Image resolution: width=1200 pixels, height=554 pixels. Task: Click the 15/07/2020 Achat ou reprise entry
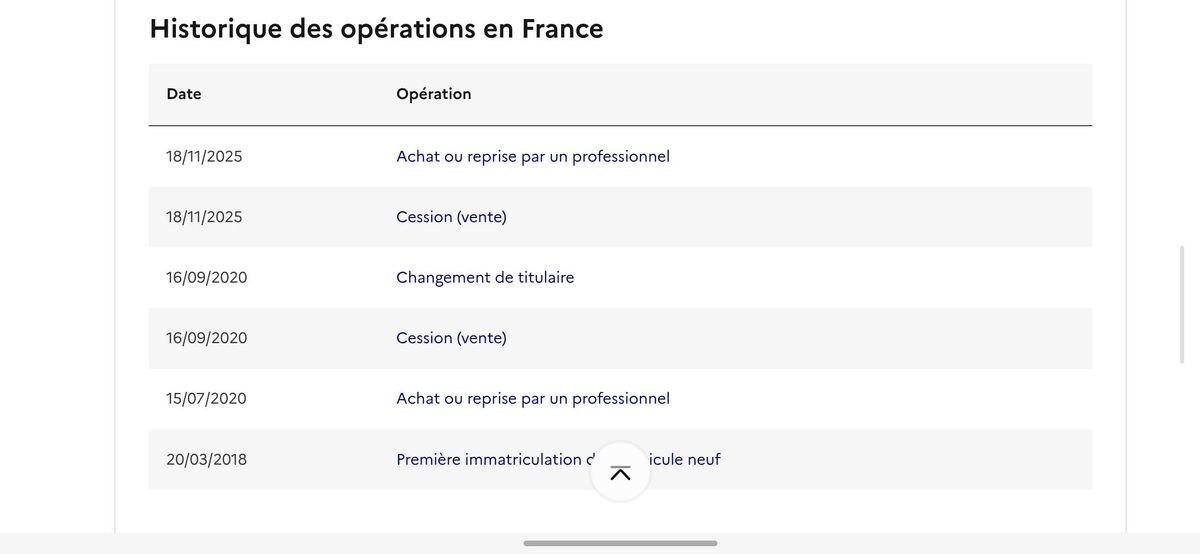[532, 399]
